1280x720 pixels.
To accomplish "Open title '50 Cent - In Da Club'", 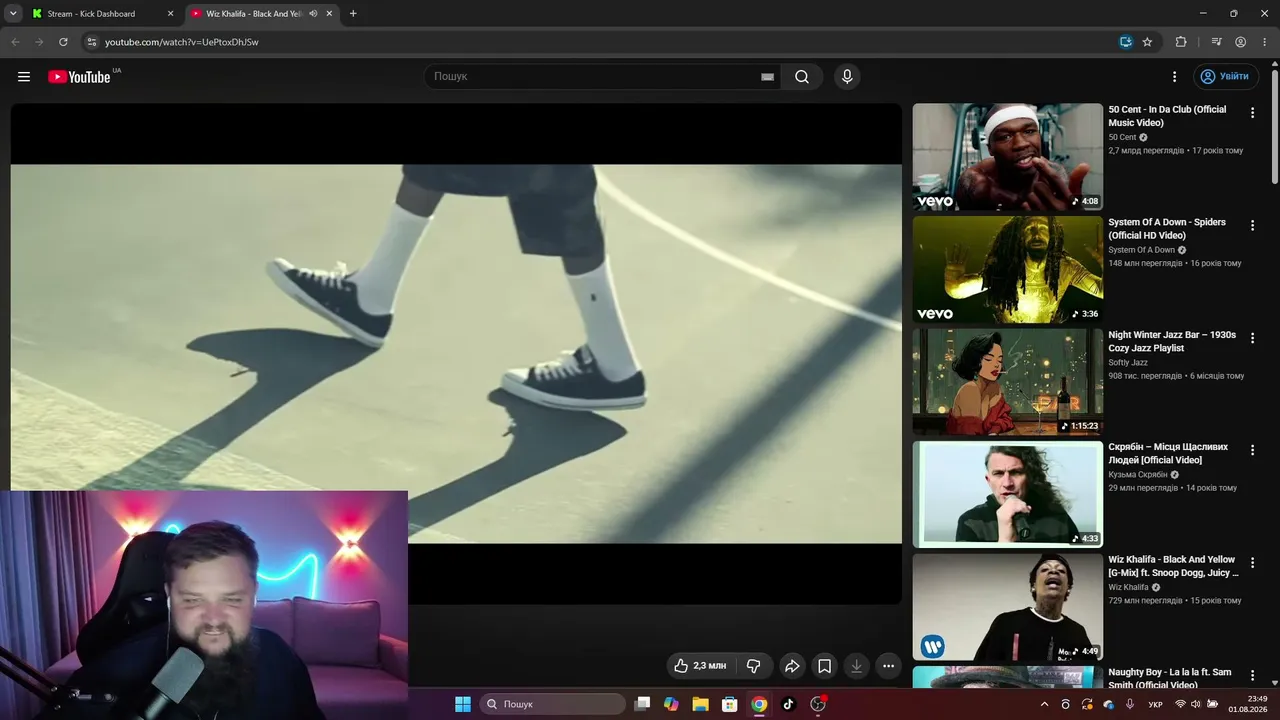I will click(x=1167, y=116).
